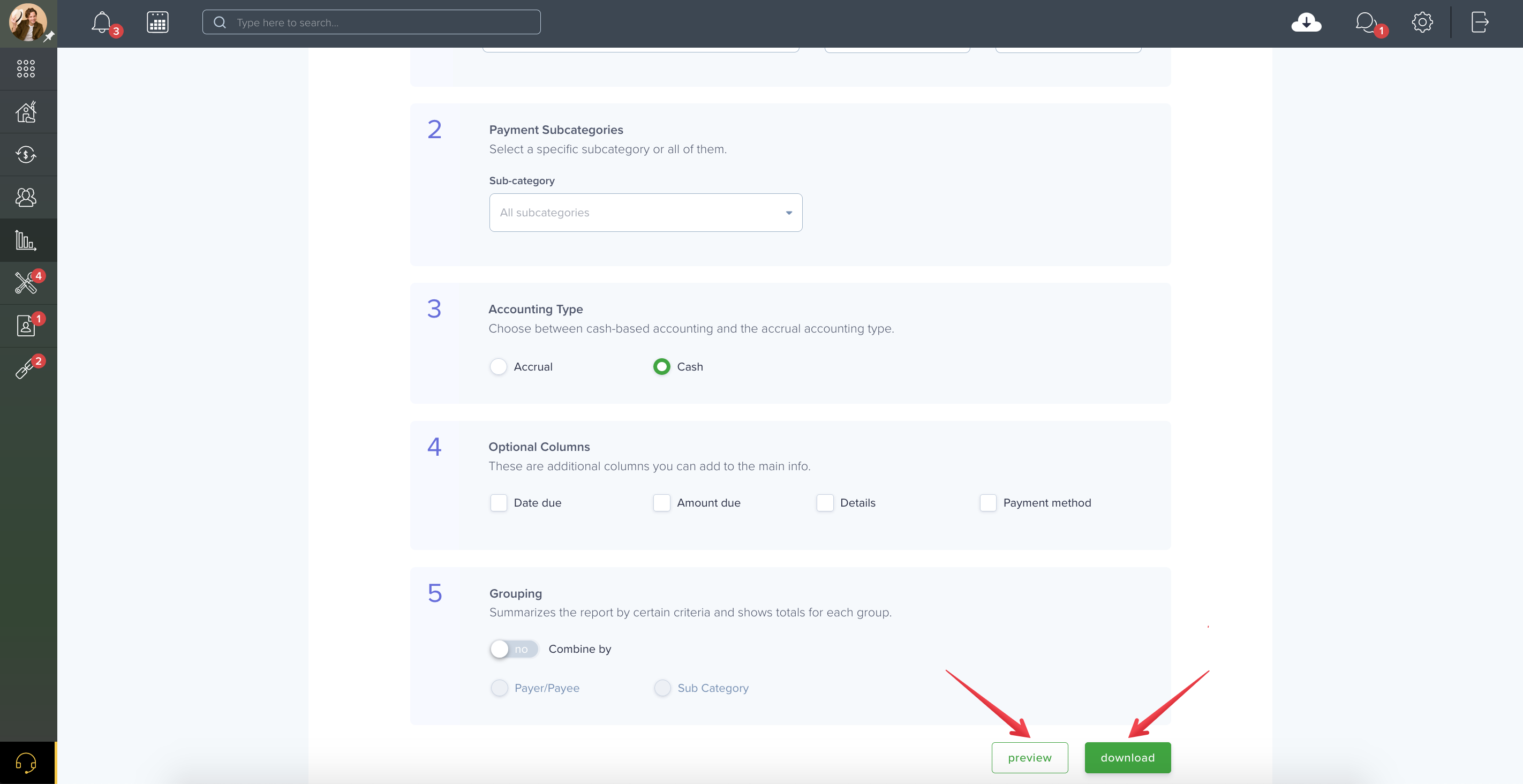Image resolution: width=1523 pixels, height=784 pixels.
Task: Open the people/contacts icon in sidebar
Action: [x=26, y=198]
